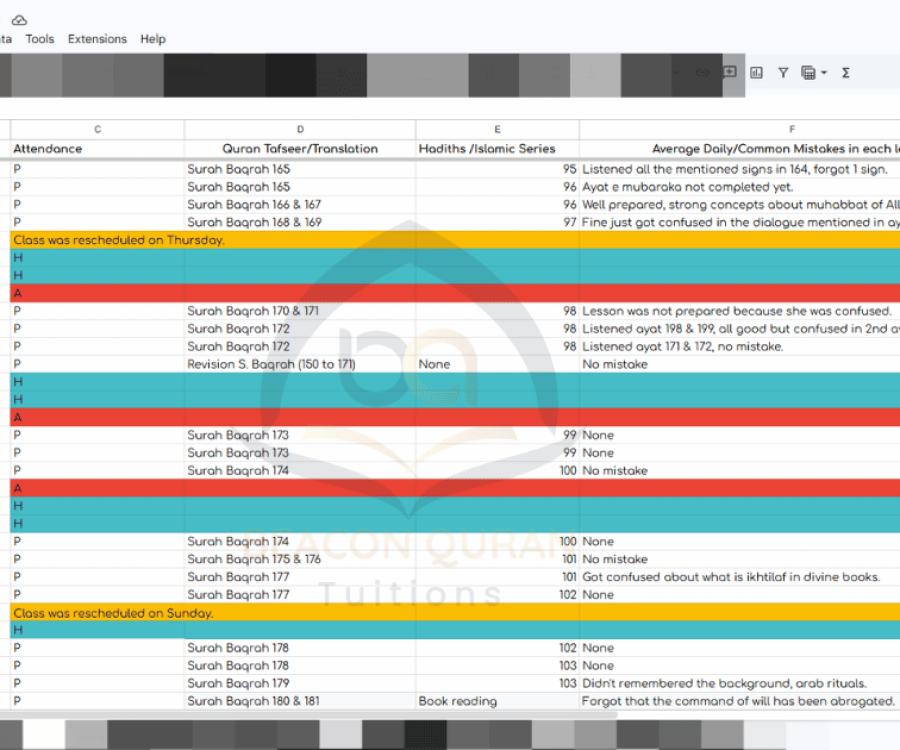Select "Revision S. Baqrah (150 to 171)" cell

click(300, 364)
